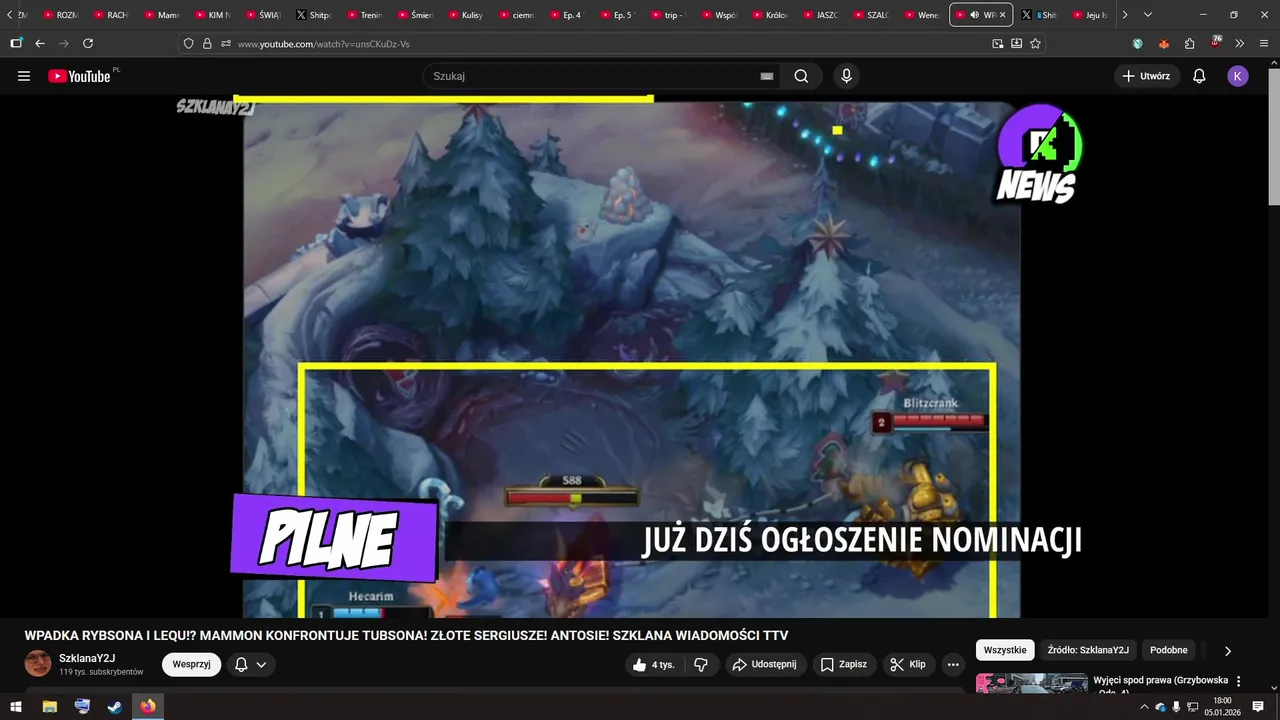1280x720 pixels.
Task: Dislike the video
Action: point(701,664)
